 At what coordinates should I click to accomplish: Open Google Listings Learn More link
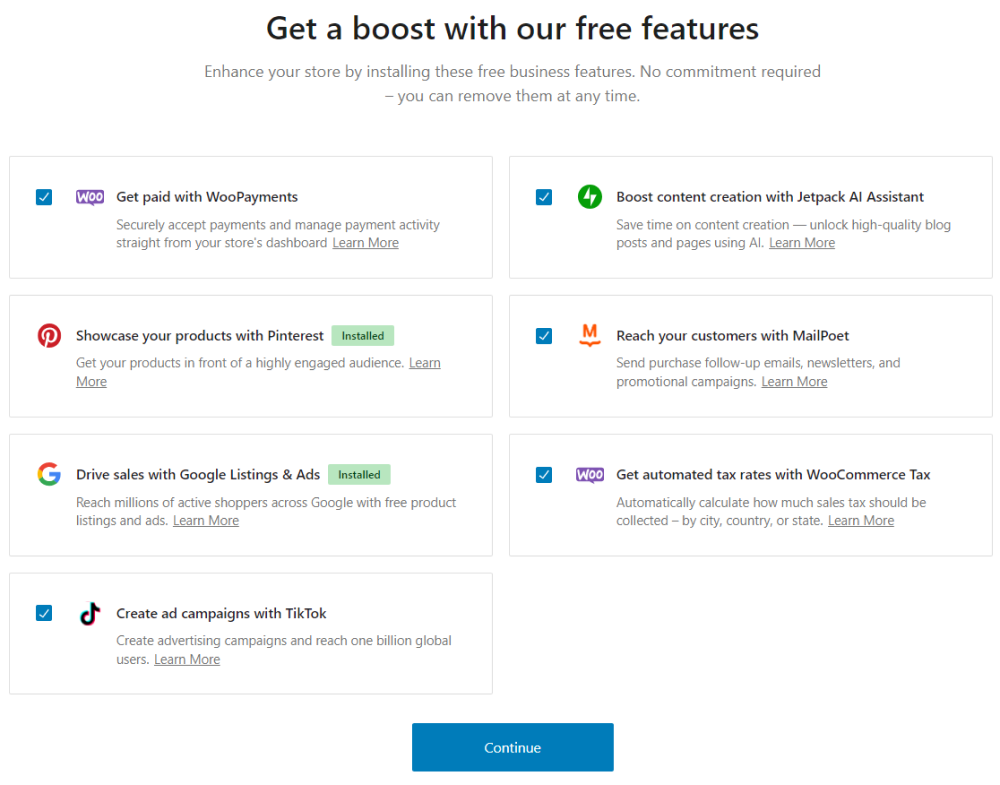click(206, 520)
